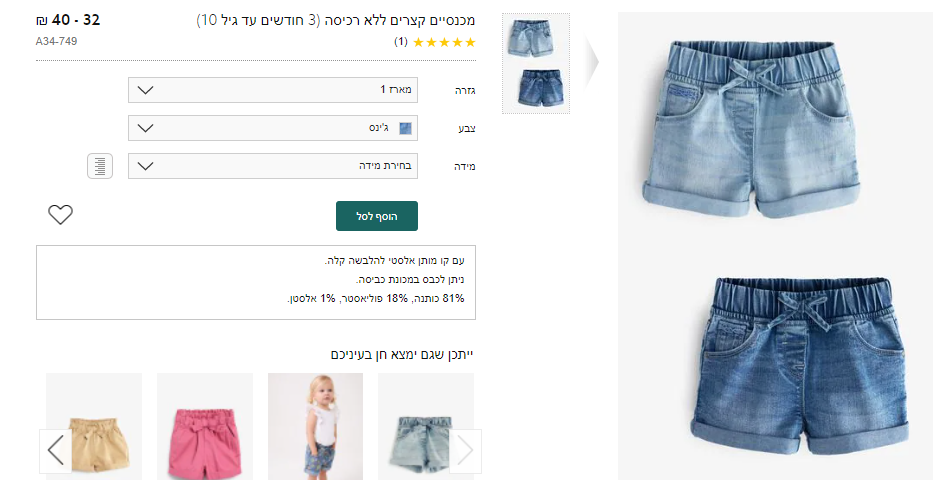Open the toddler model recommended product
Image resolution: width=934 pixels, height=480 pixels.
[316, 426]
